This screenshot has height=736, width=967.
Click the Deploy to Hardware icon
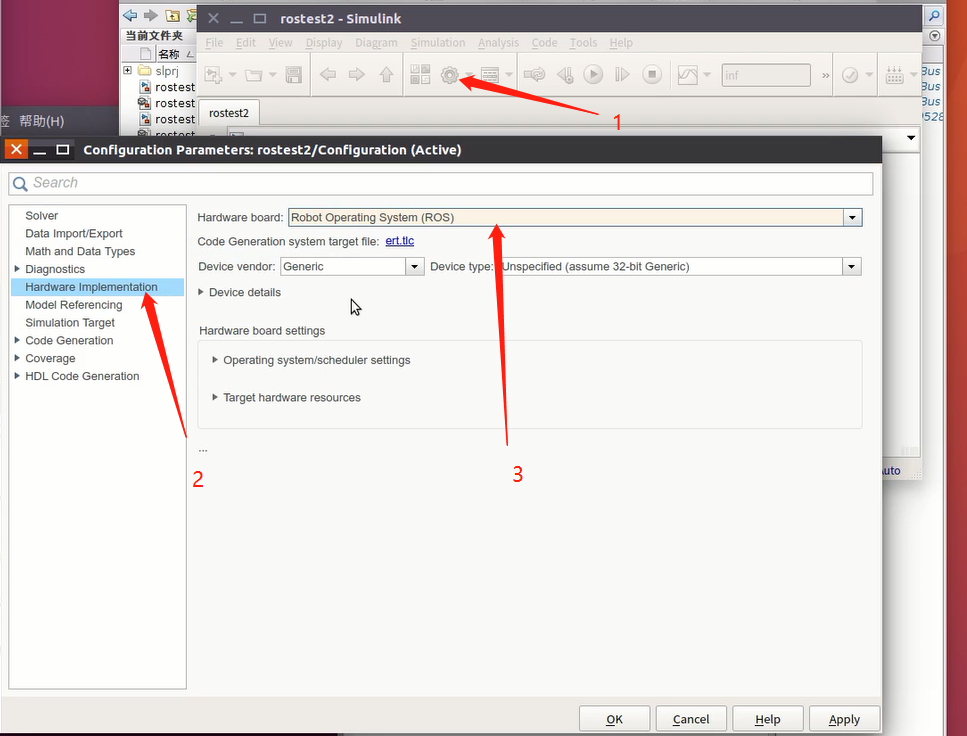point(894,75)
